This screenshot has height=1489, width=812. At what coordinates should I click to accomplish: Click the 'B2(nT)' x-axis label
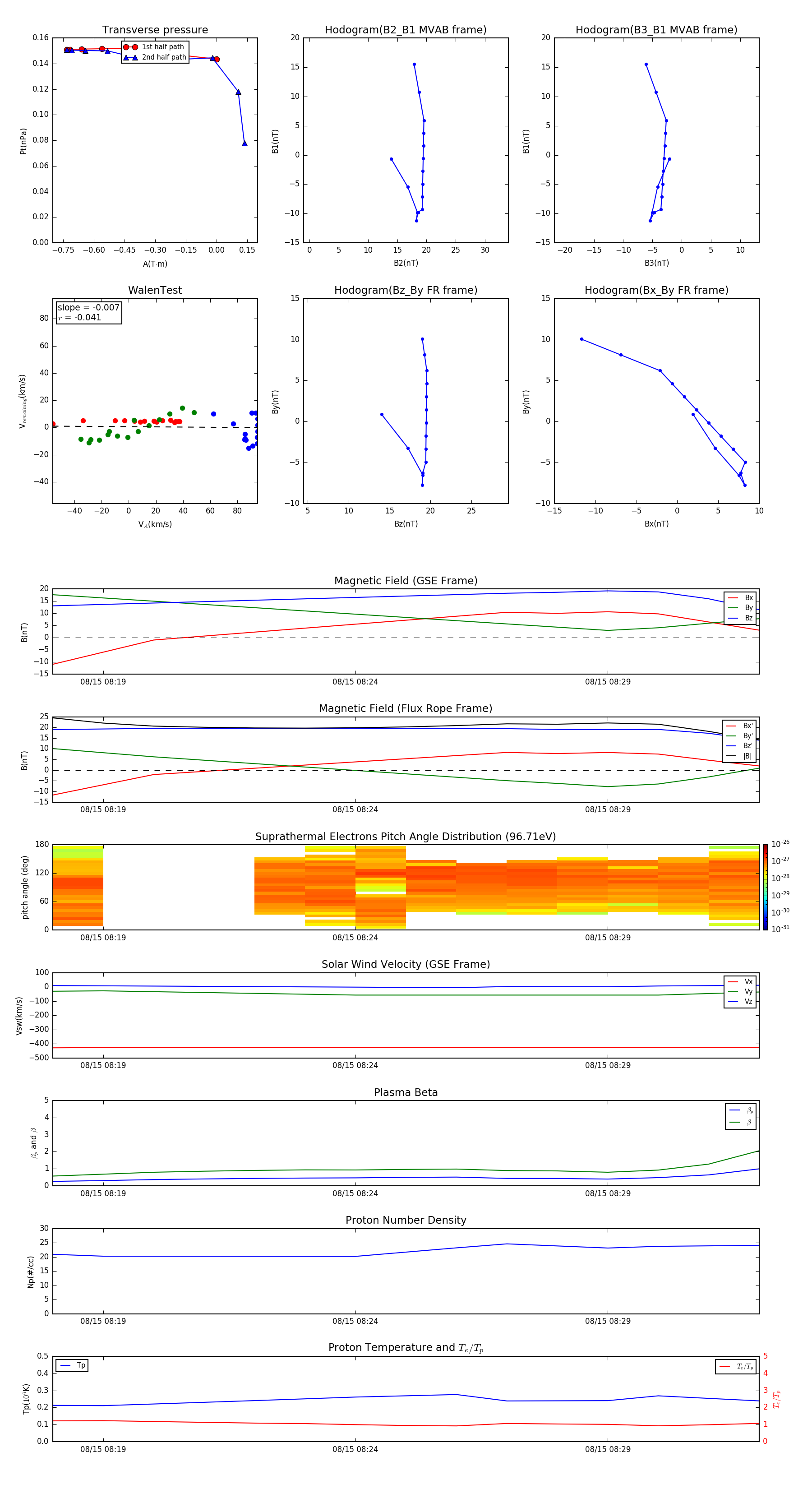[x=406, y=263]
